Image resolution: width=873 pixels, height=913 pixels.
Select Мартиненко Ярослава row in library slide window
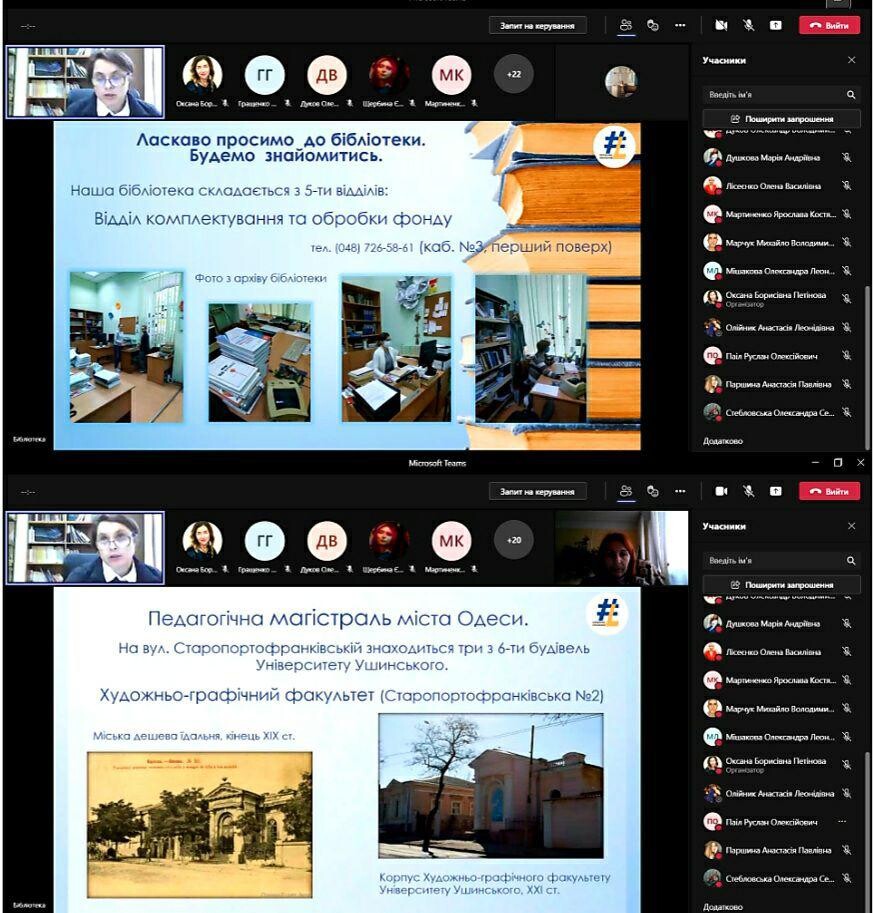click(x=778, y=214)
